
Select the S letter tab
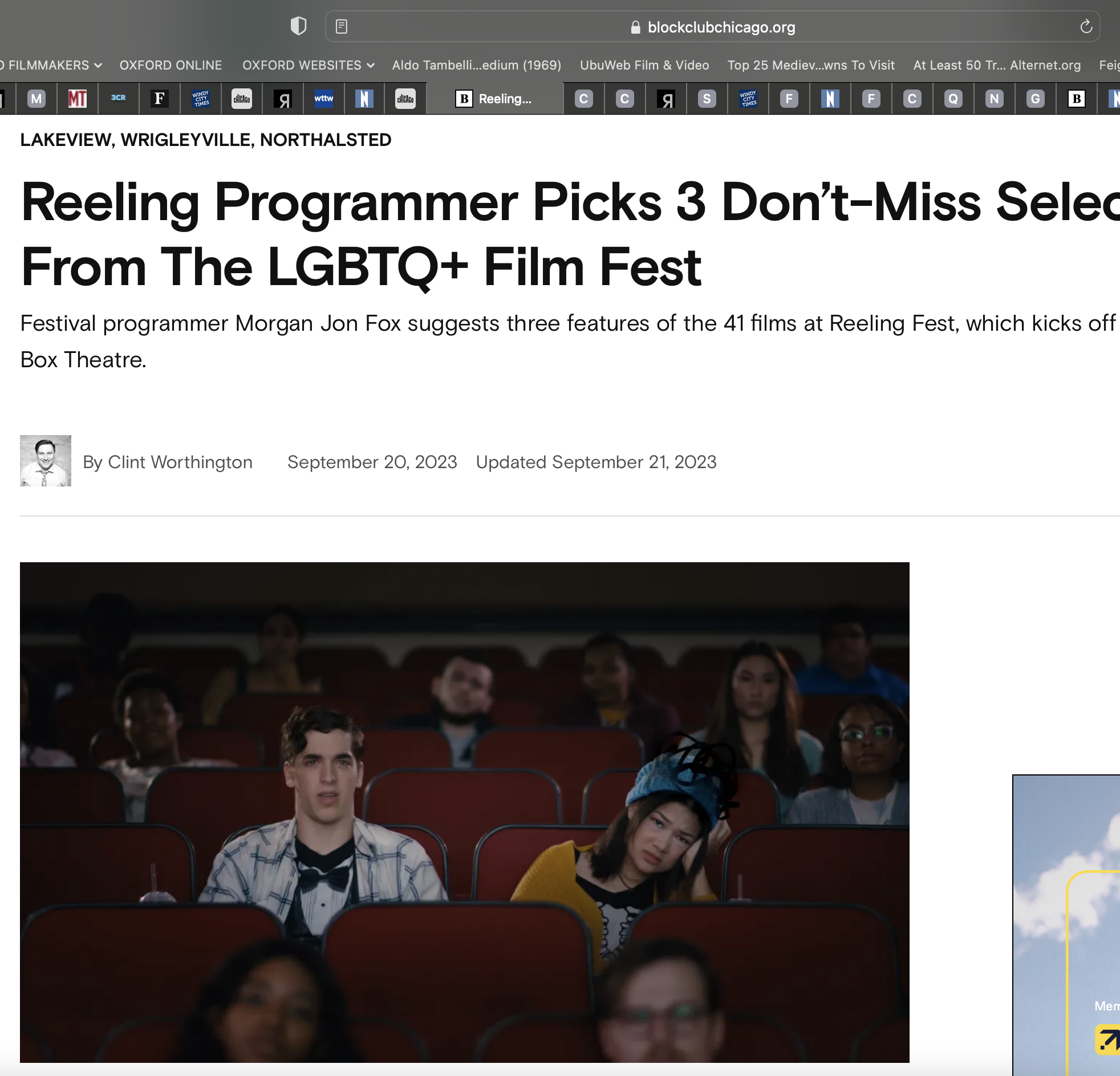coord(707,99)
